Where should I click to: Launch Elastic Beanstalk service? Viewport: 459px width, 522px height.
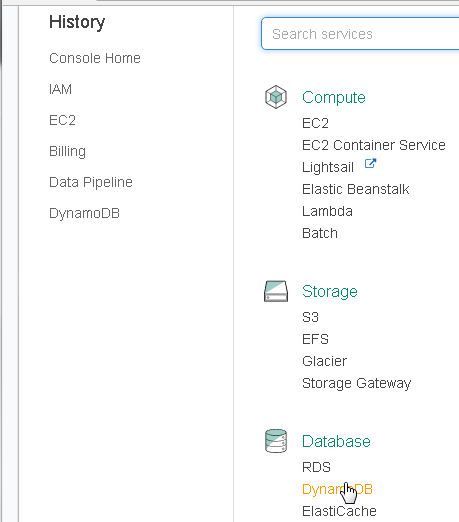pos(355,189)
